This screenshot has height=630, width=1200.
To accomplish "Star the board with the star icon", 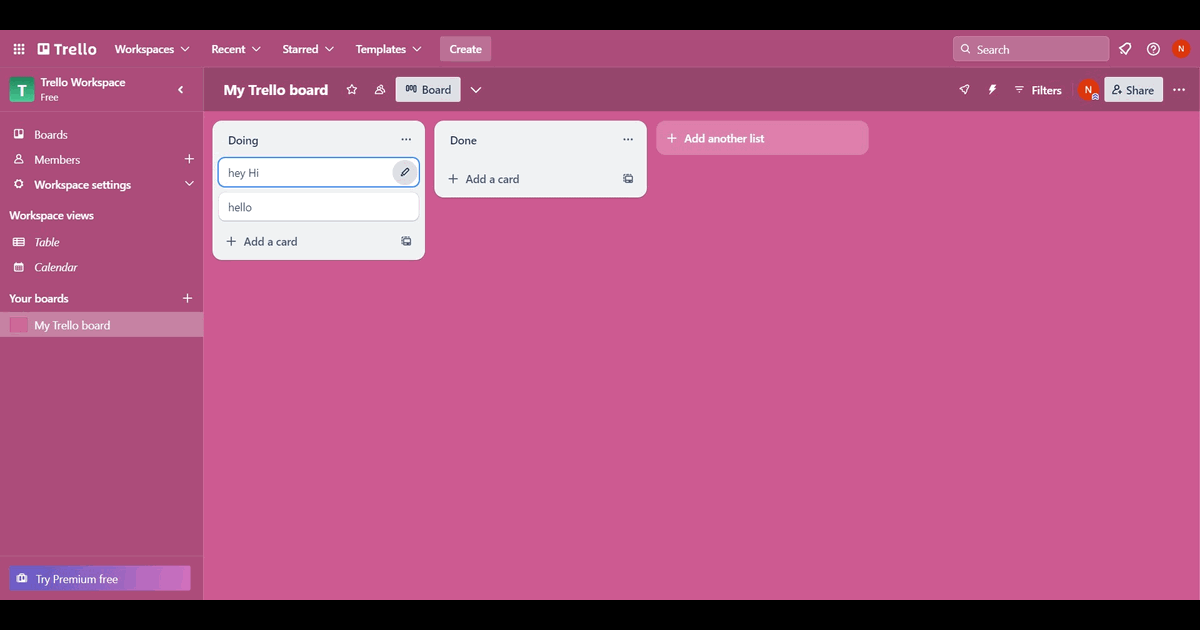I will 352,90.
